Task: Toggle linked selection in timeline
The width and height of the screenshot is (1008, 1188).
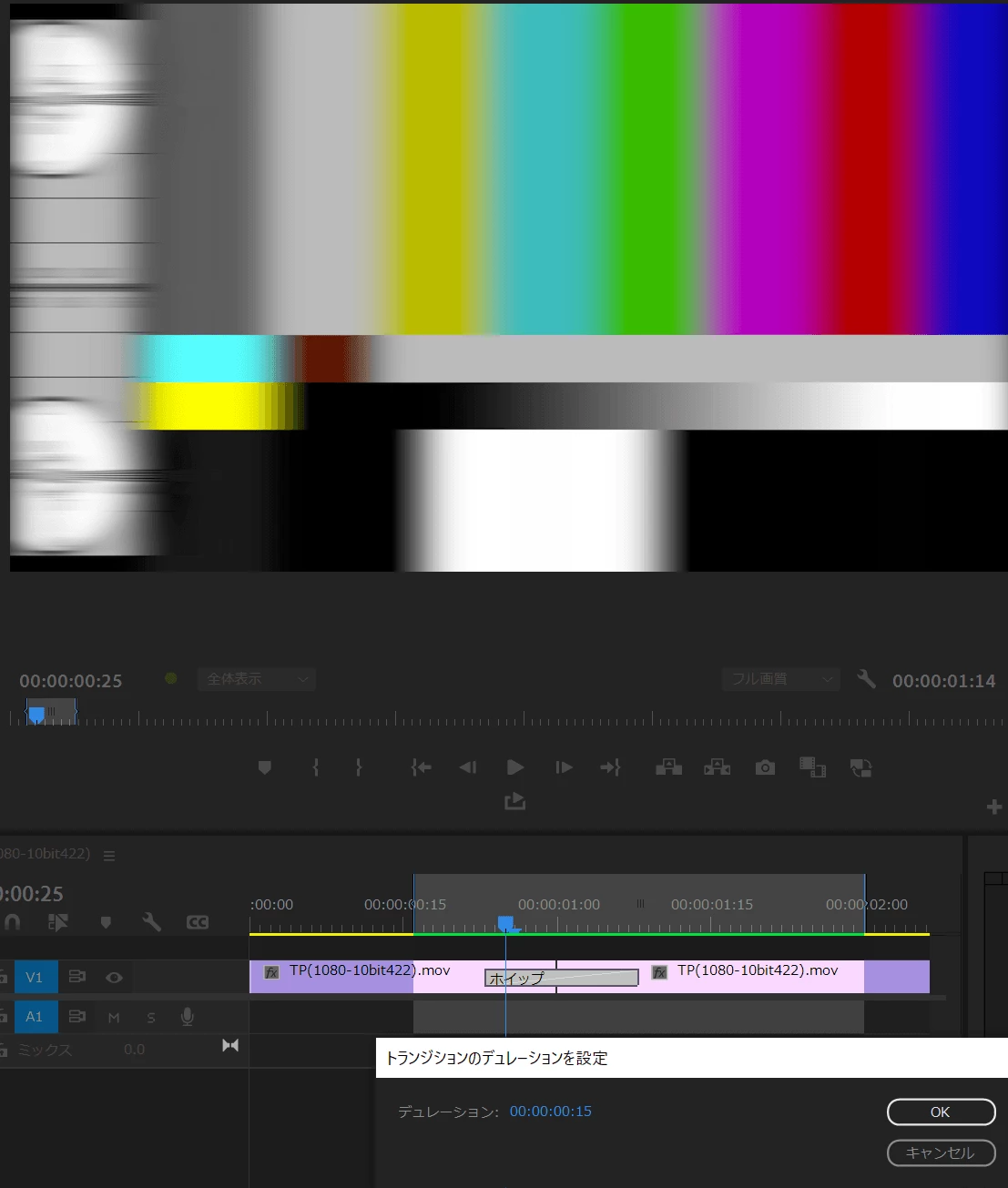Action: [58, 922]
